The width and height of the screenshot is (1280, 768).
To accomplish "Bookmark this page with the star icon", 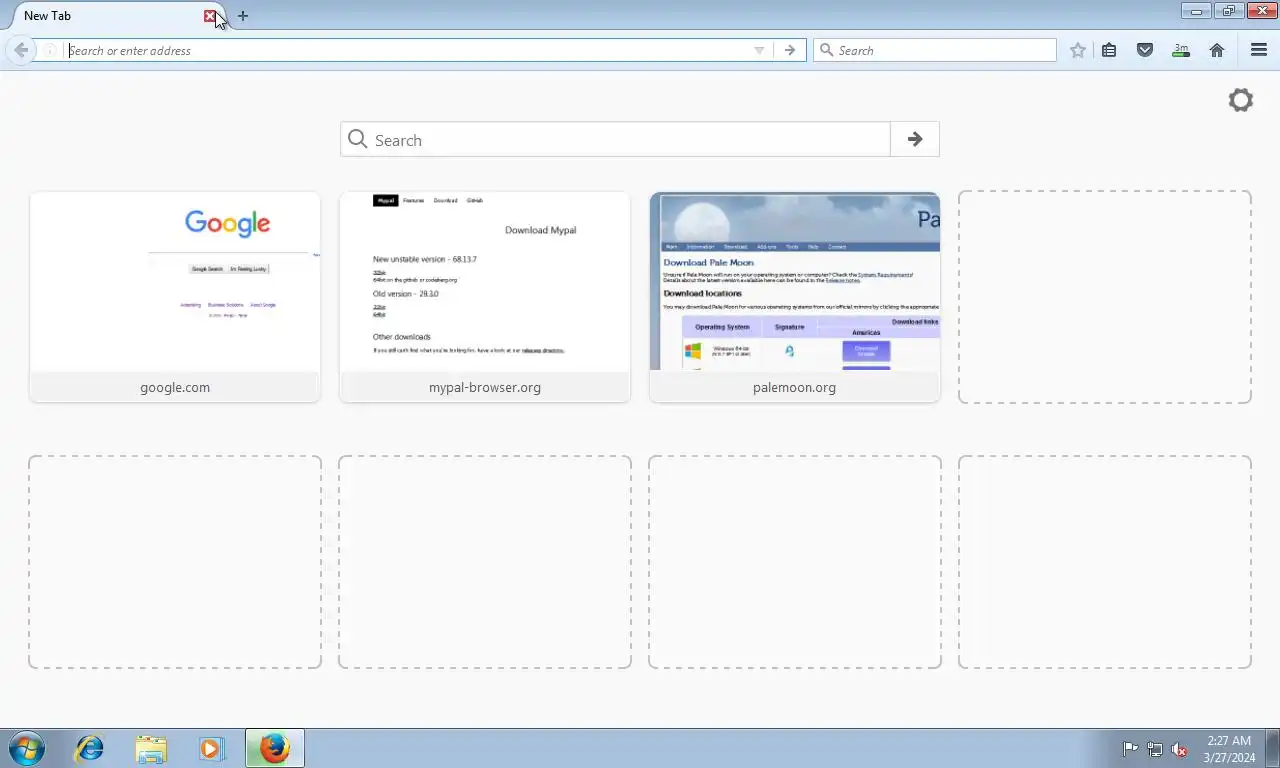I will click(x=1078, y=50).
